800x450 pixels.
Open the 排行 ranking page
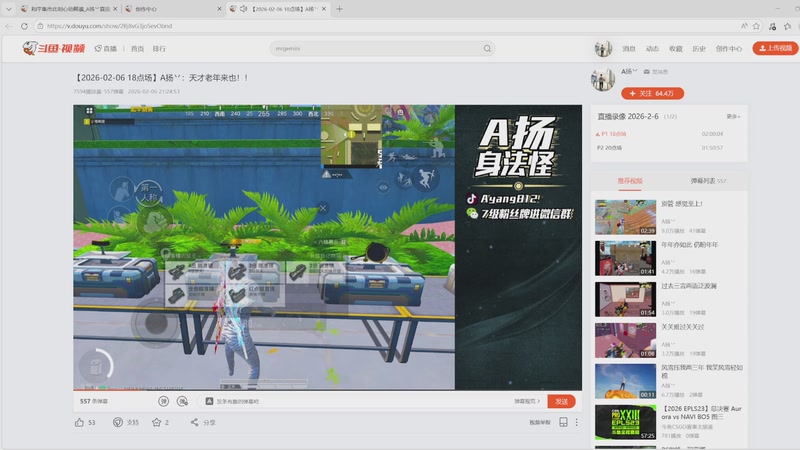(159, 48)
